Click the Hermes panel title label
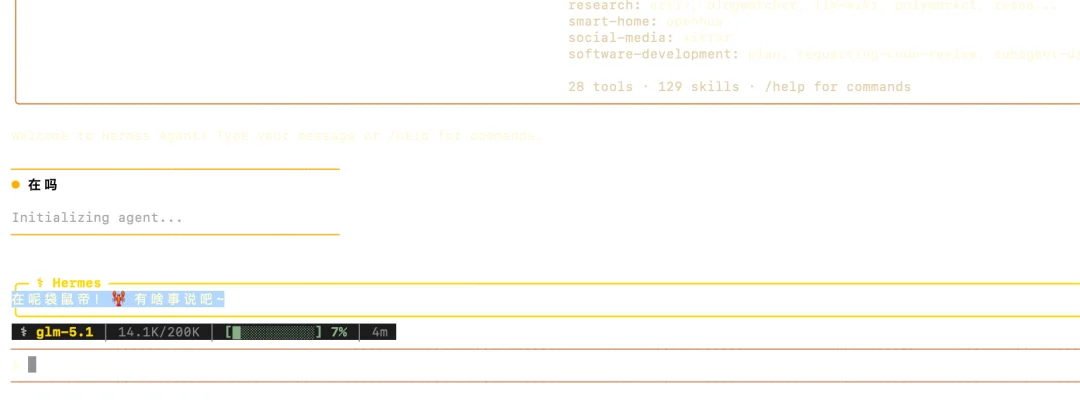The width and height of the screenshot is (1080, 417). pos(76,283)
